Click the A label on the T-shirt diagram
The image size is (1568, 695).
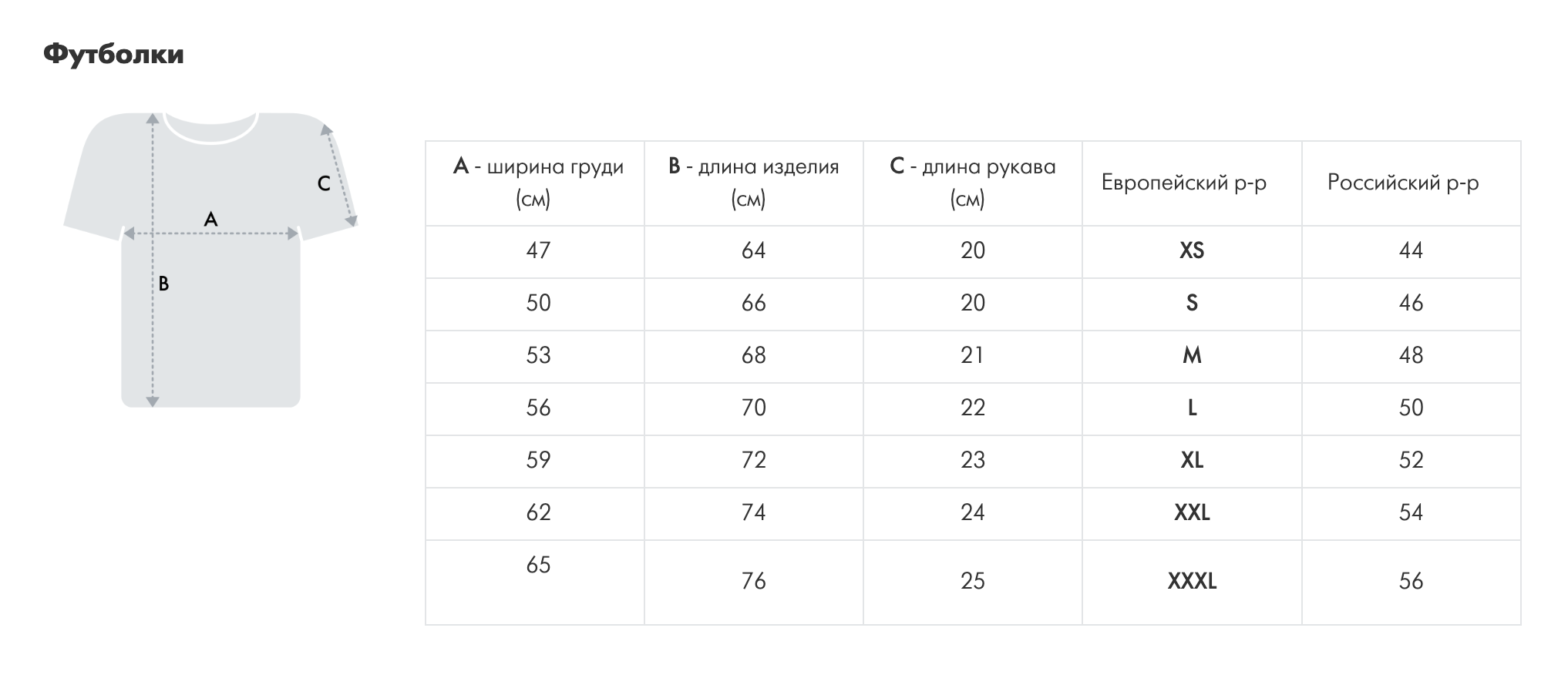tap(210, 220)
